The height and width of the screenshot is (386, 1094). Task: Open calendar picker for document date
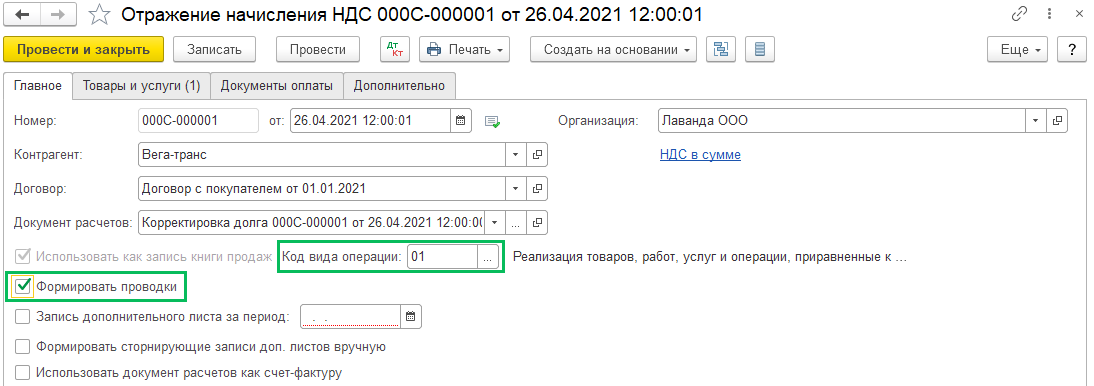[x=460, y=120]
